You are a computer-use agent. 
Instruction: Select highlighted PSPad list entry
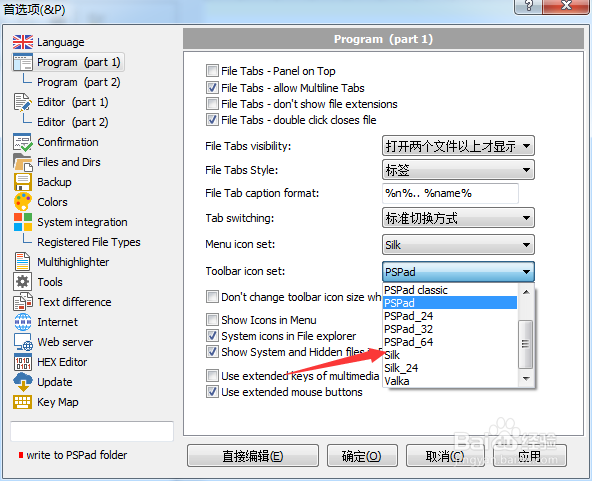point(450,303)
